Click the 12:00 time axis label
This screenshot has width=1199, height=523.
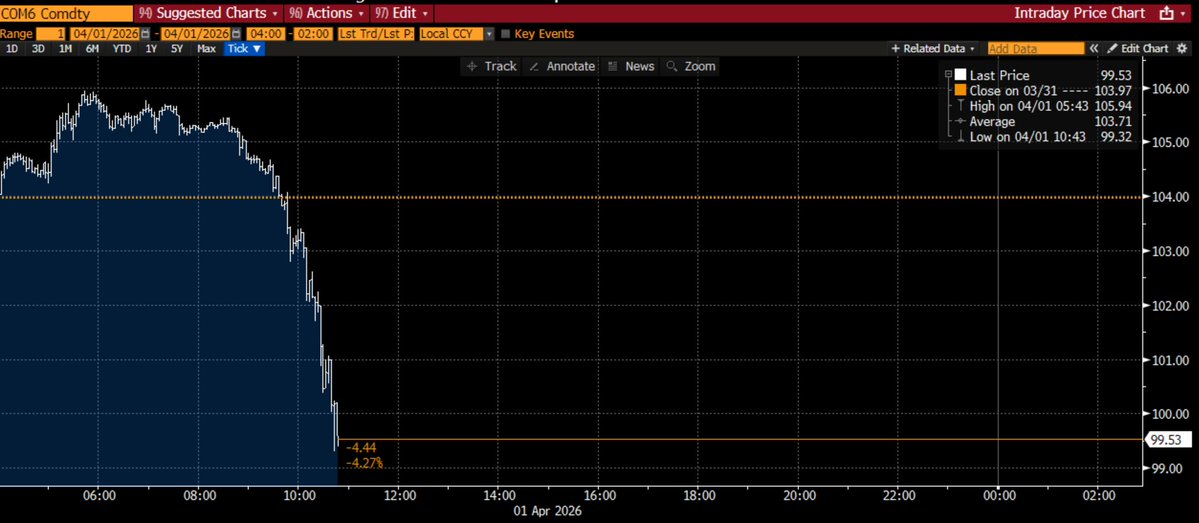coord(398,495)
